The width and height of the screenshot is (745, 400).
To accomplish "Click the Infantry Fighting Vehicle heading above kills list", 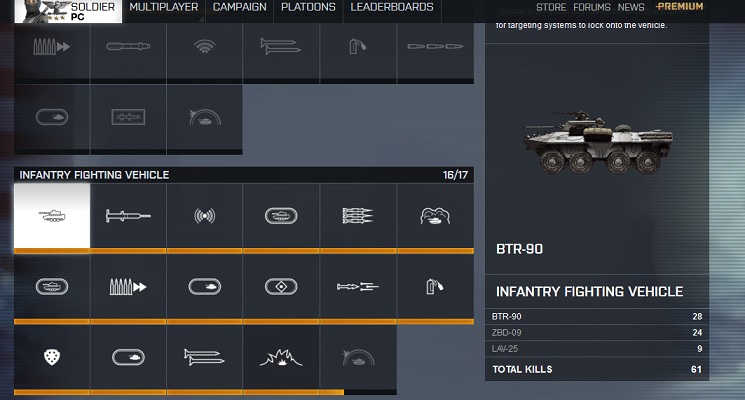I will pyautogui.click(x=590, y=292).
